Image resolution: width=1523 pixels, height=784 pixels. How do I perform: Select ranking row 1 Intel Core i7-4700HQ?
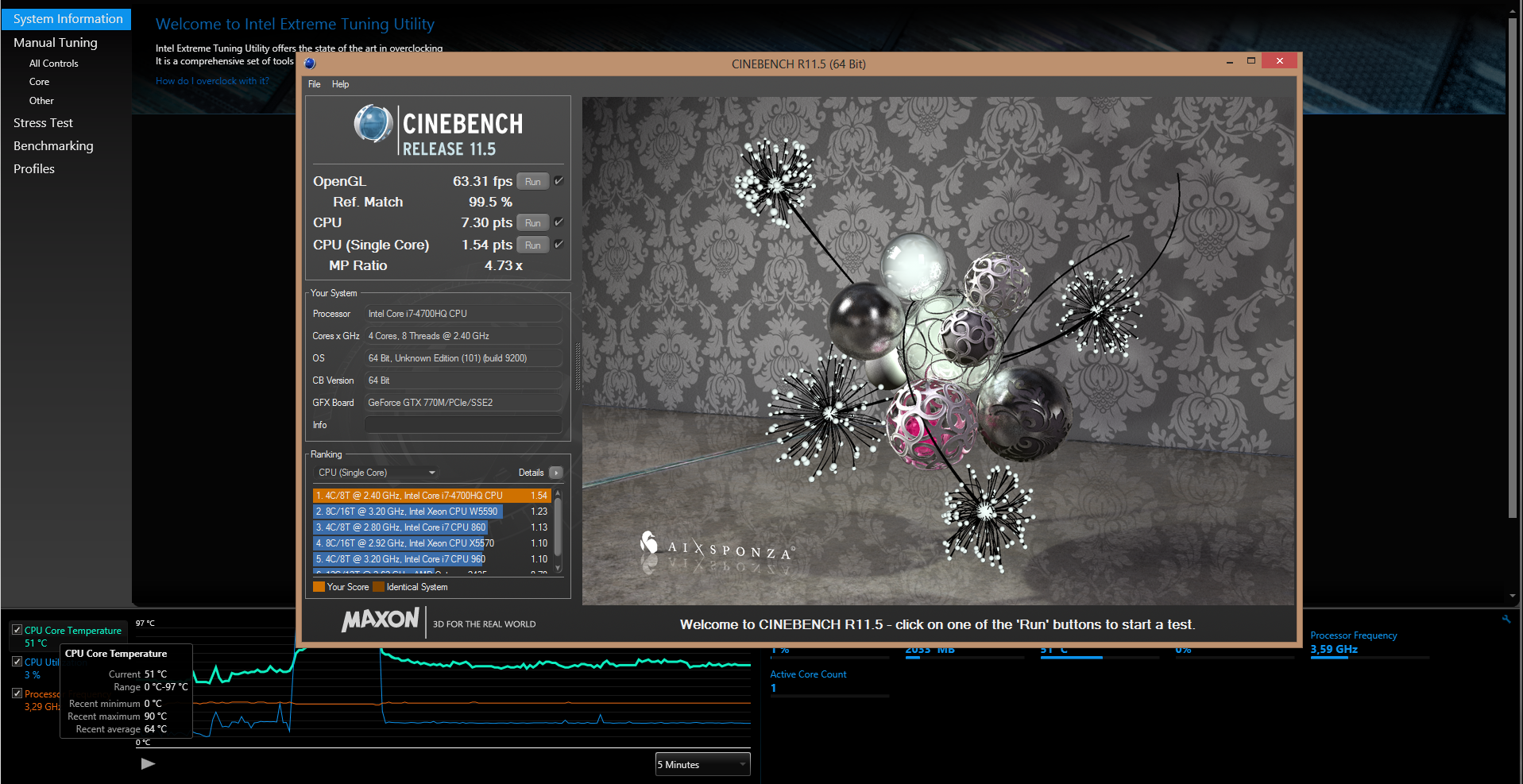(432, 496)
